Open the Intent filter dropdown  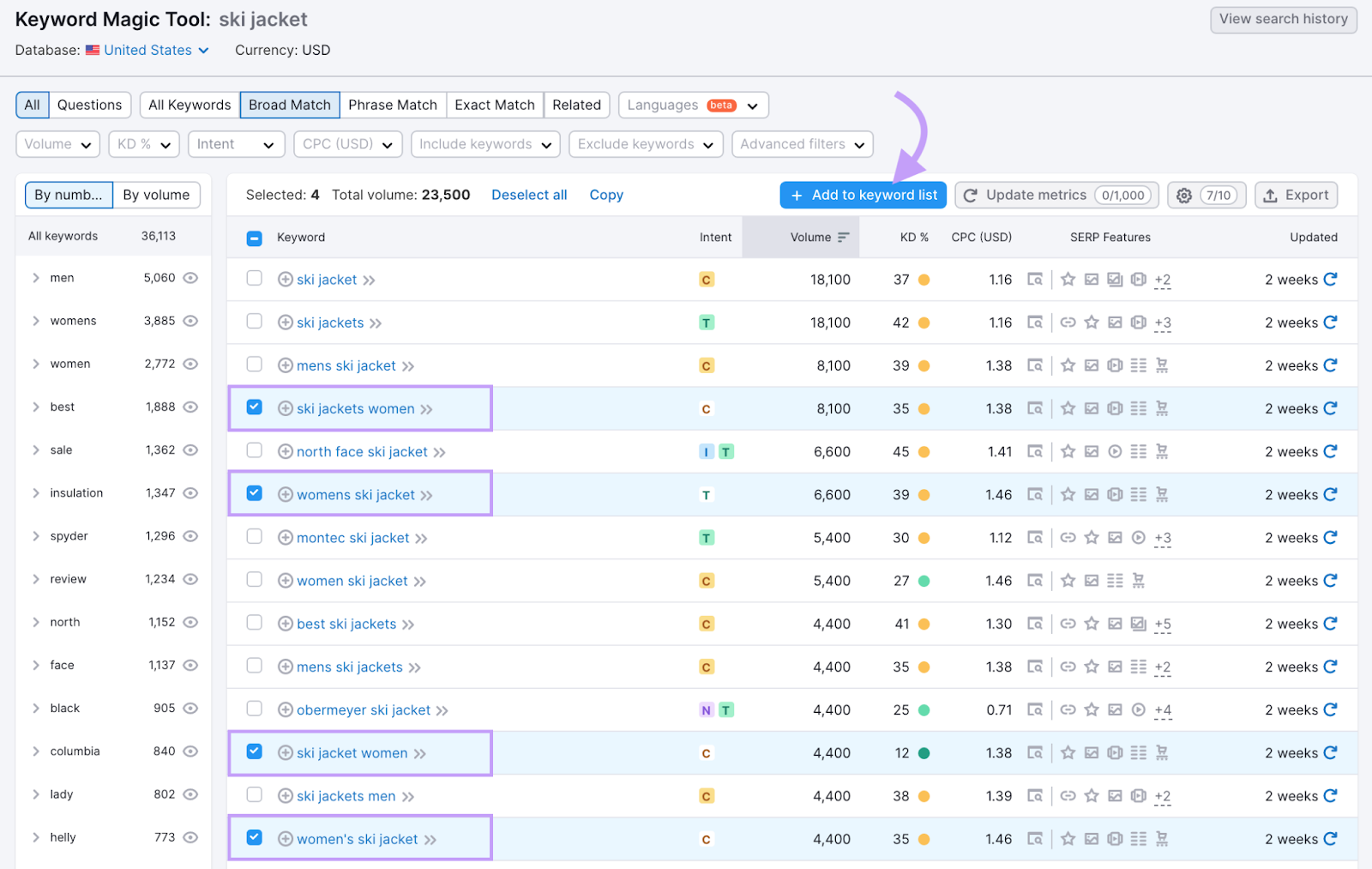(x=236, y=144)
